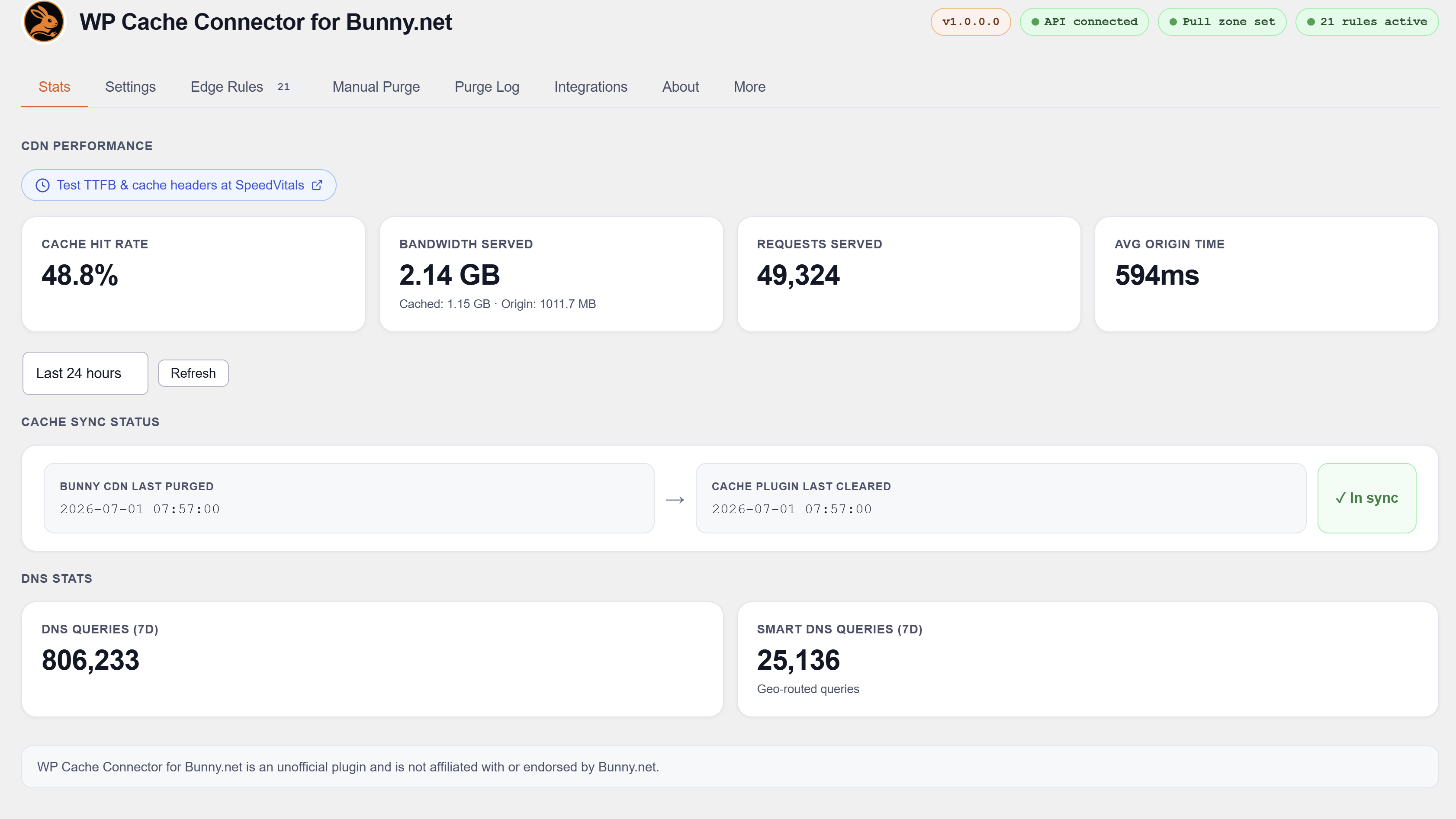Screen dimensions: 1456x819
Task: Open Test TTFB & cache headers link
Action: [179, 186]
